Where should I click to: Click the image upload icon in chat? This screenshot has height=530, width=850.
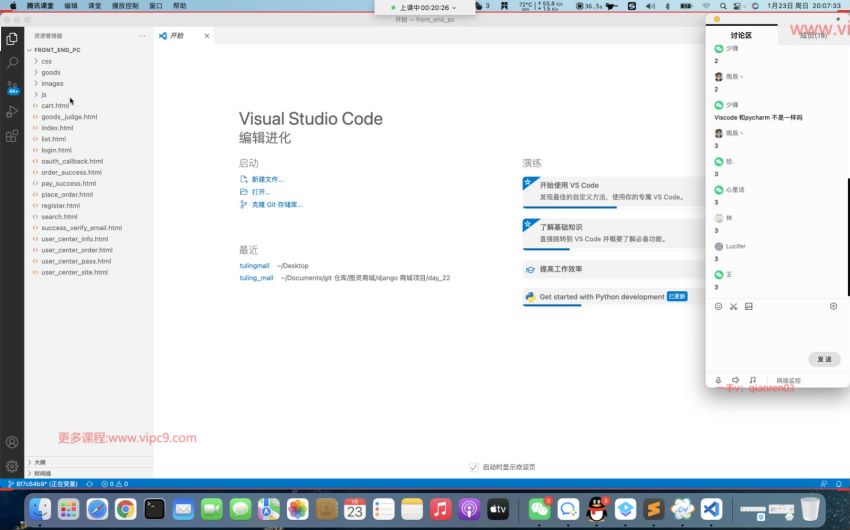coord(749,307)
